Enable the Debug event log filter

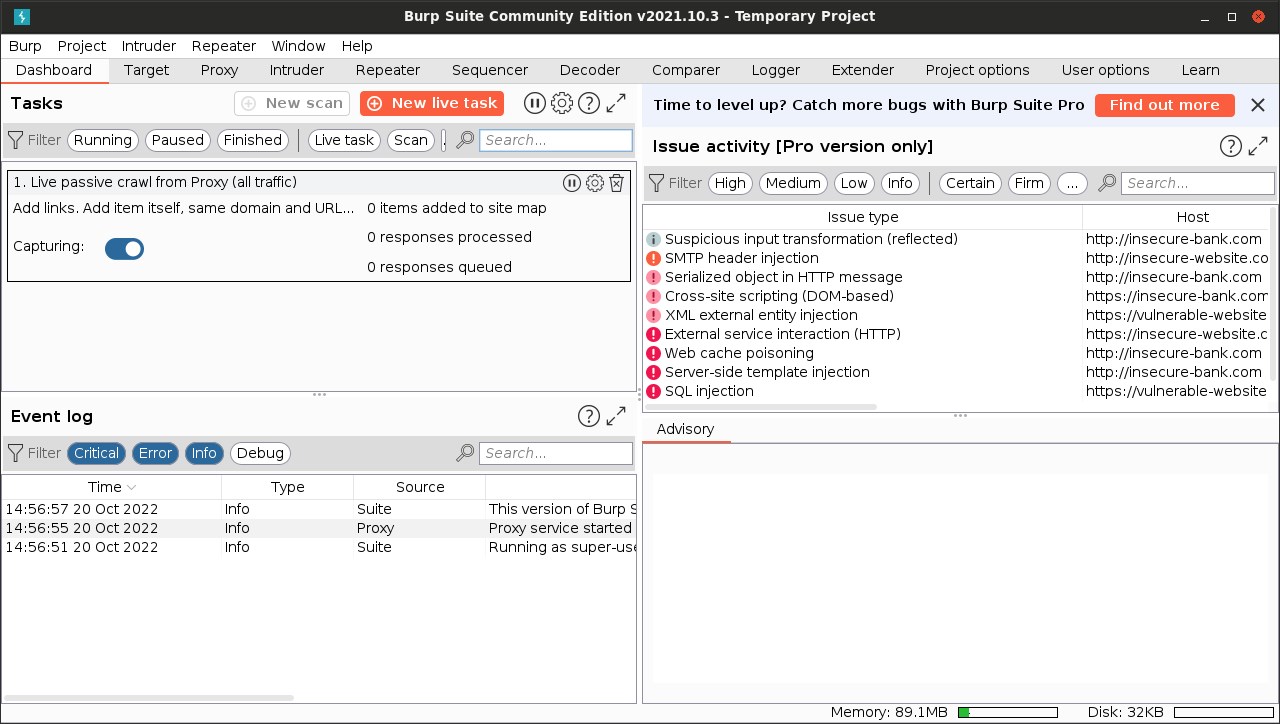click(x=260, y=453)
